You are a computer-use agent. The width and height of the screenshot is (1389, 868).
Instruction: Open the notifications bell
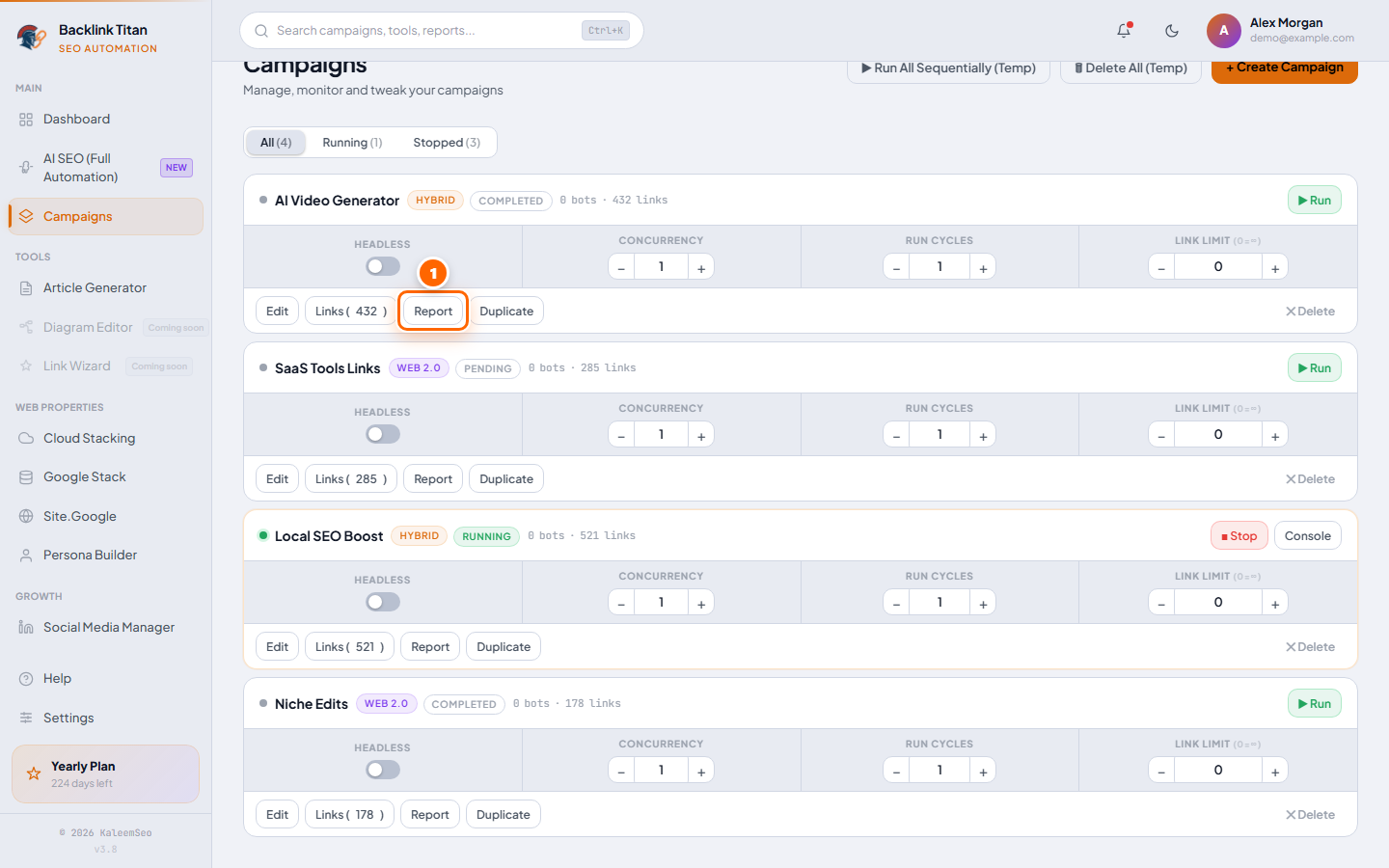[x=1124, y=31]
